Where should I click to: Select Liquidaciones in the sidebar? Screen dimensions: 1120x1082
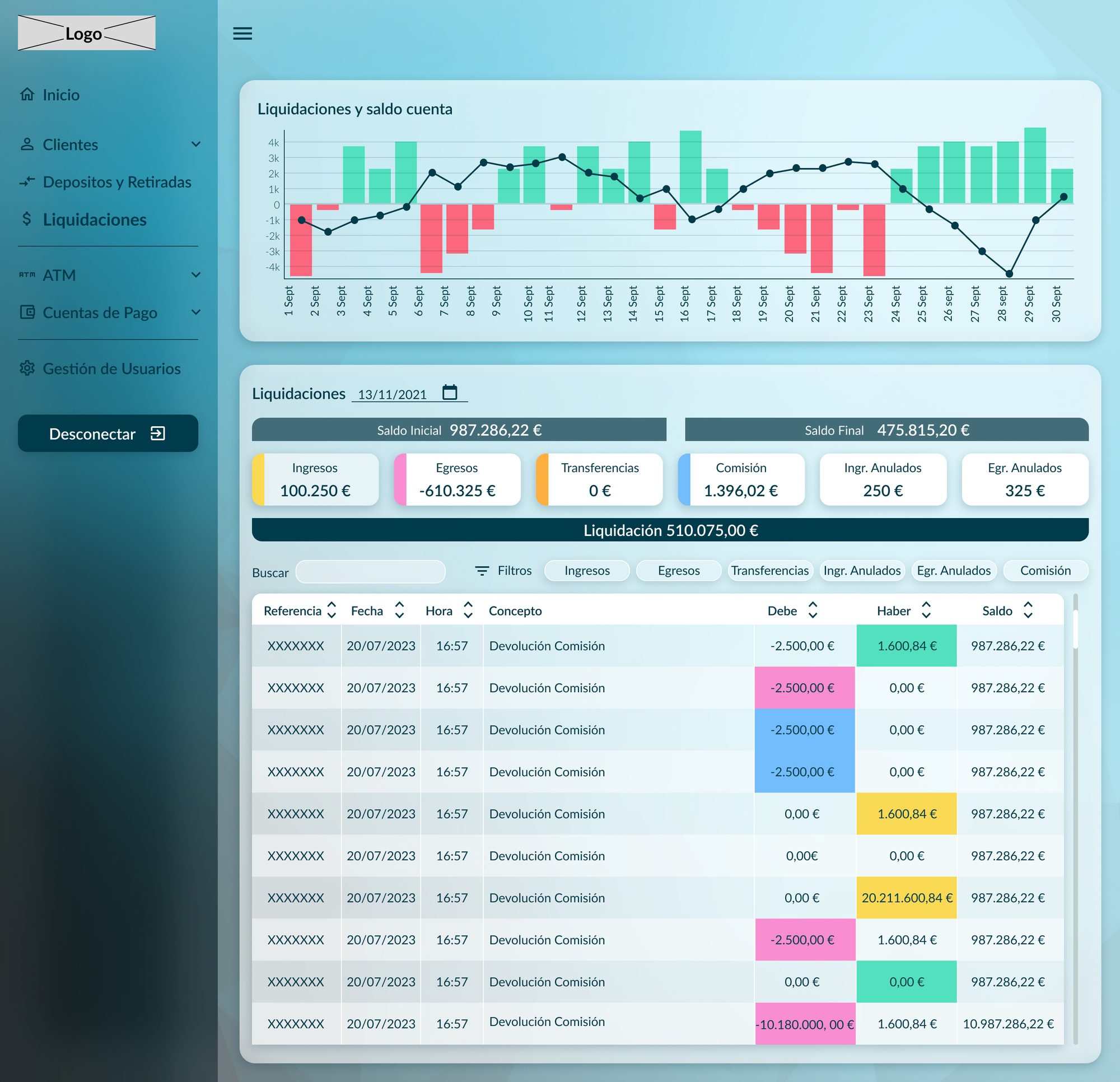pyautogui.click(x=95, y=220)
